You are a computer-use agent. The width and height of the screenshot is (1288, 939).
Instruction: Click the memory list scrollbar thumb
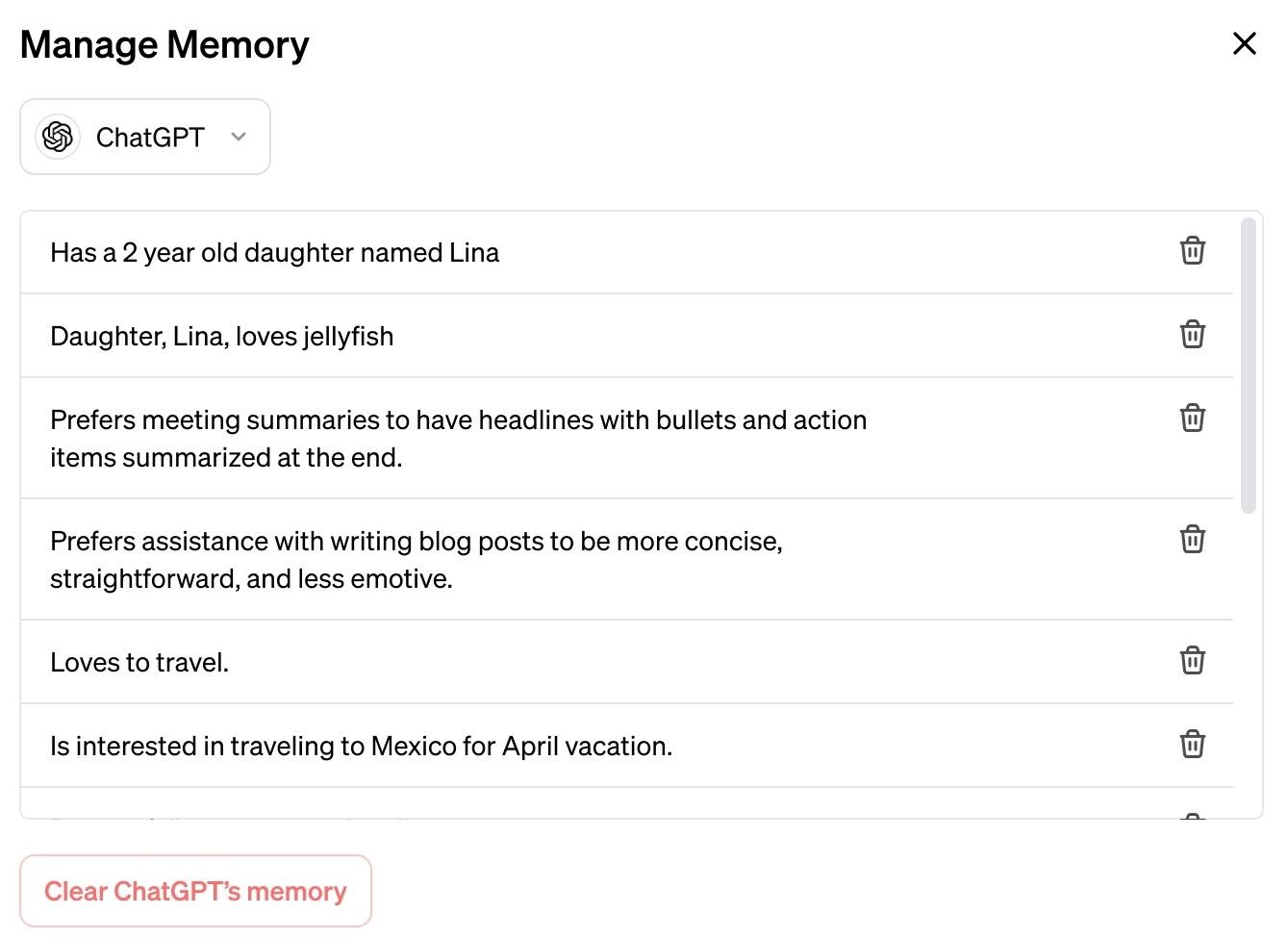[x=1249, y=366]
